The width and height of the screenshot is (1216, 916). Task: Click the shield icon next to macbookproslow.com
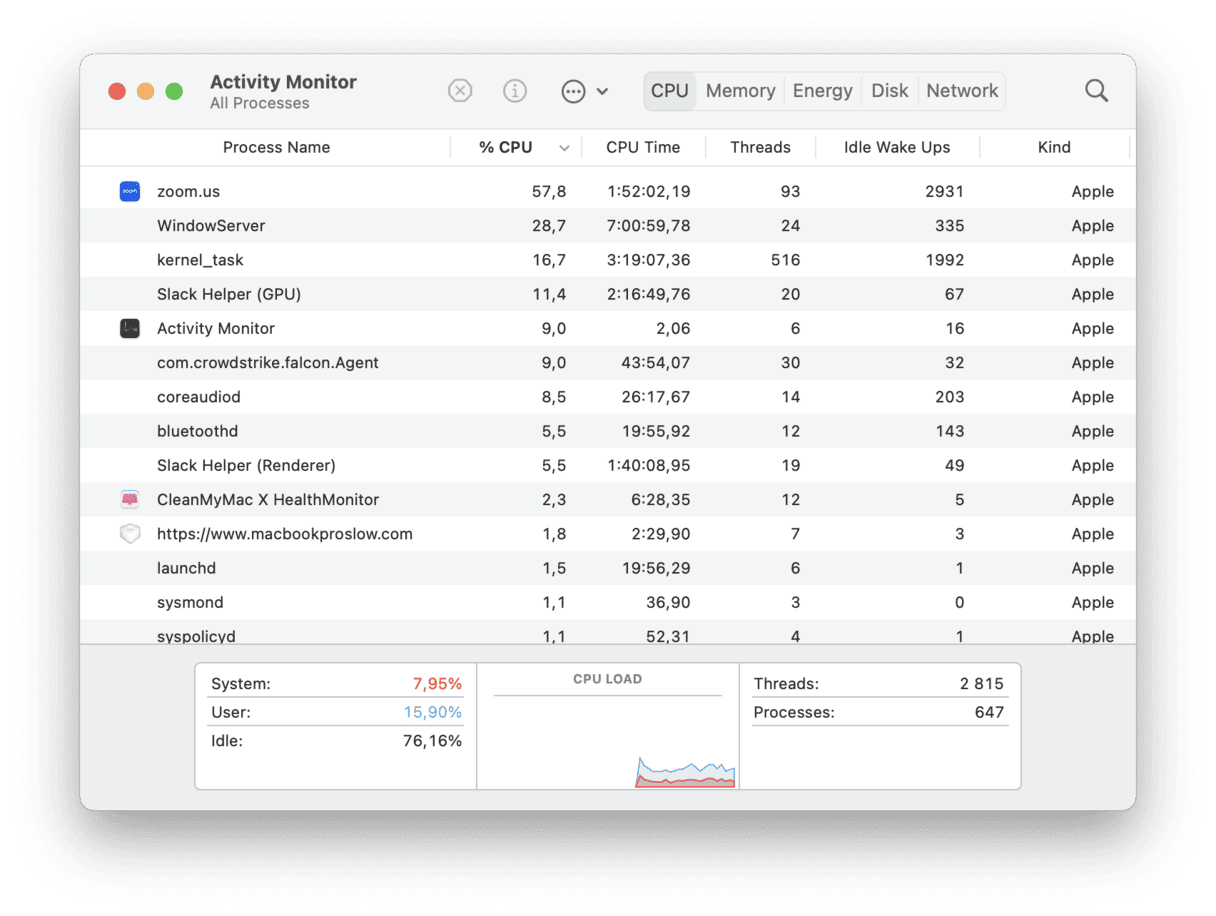129,533
